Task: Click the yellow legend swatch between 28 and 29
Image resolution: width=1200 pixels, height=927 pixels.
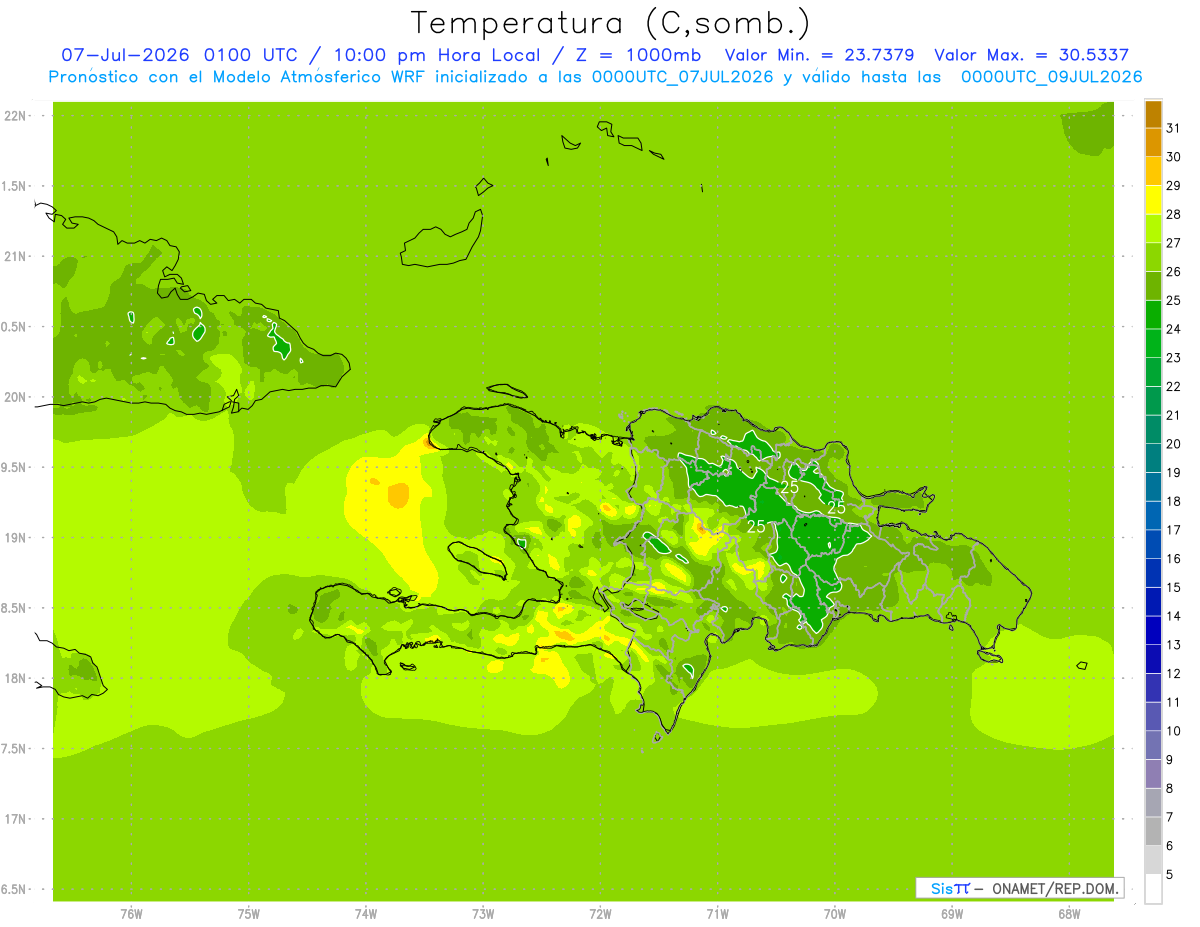Action: coord(1153,200)
